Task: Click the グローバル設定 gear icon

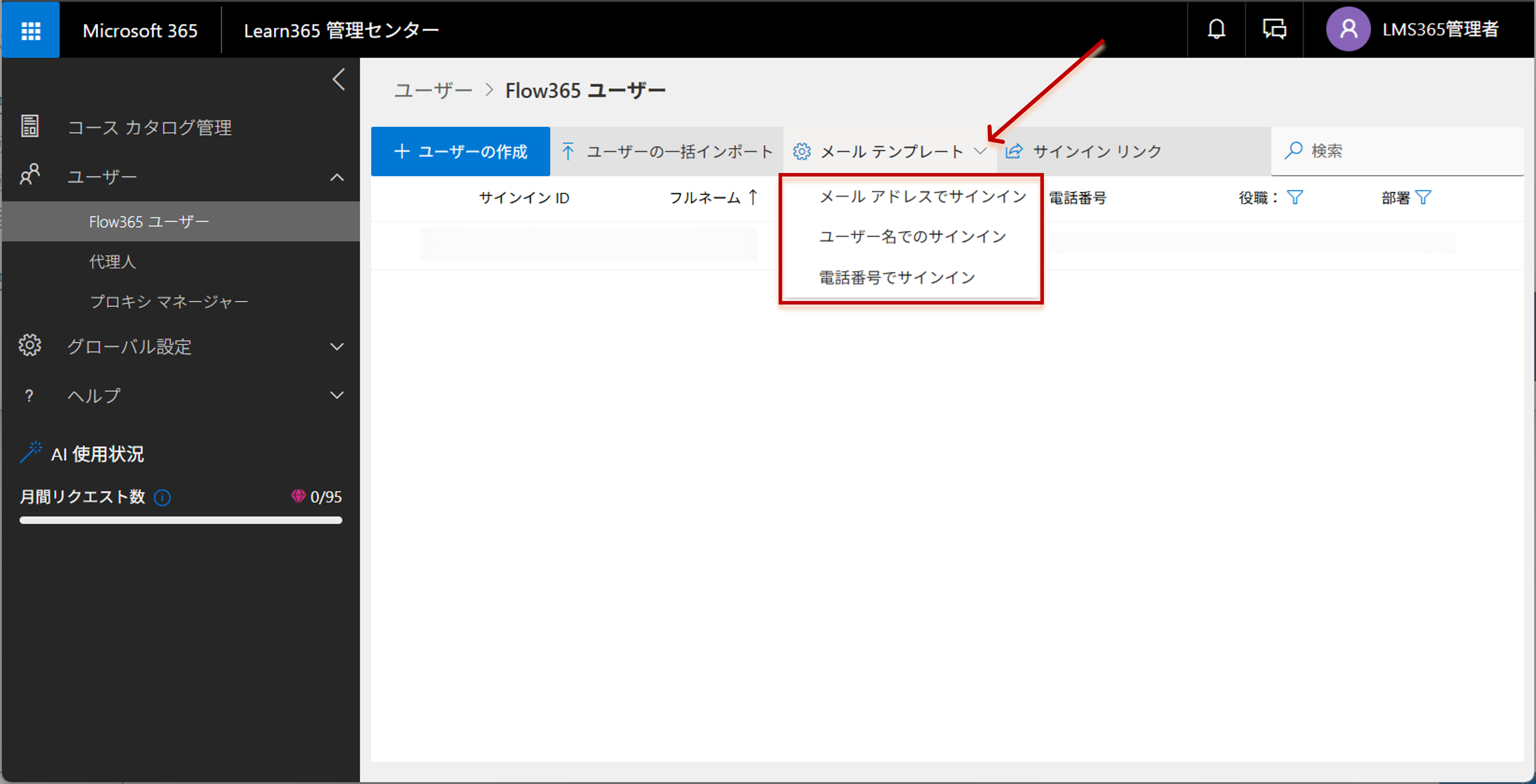Action: 29,345
